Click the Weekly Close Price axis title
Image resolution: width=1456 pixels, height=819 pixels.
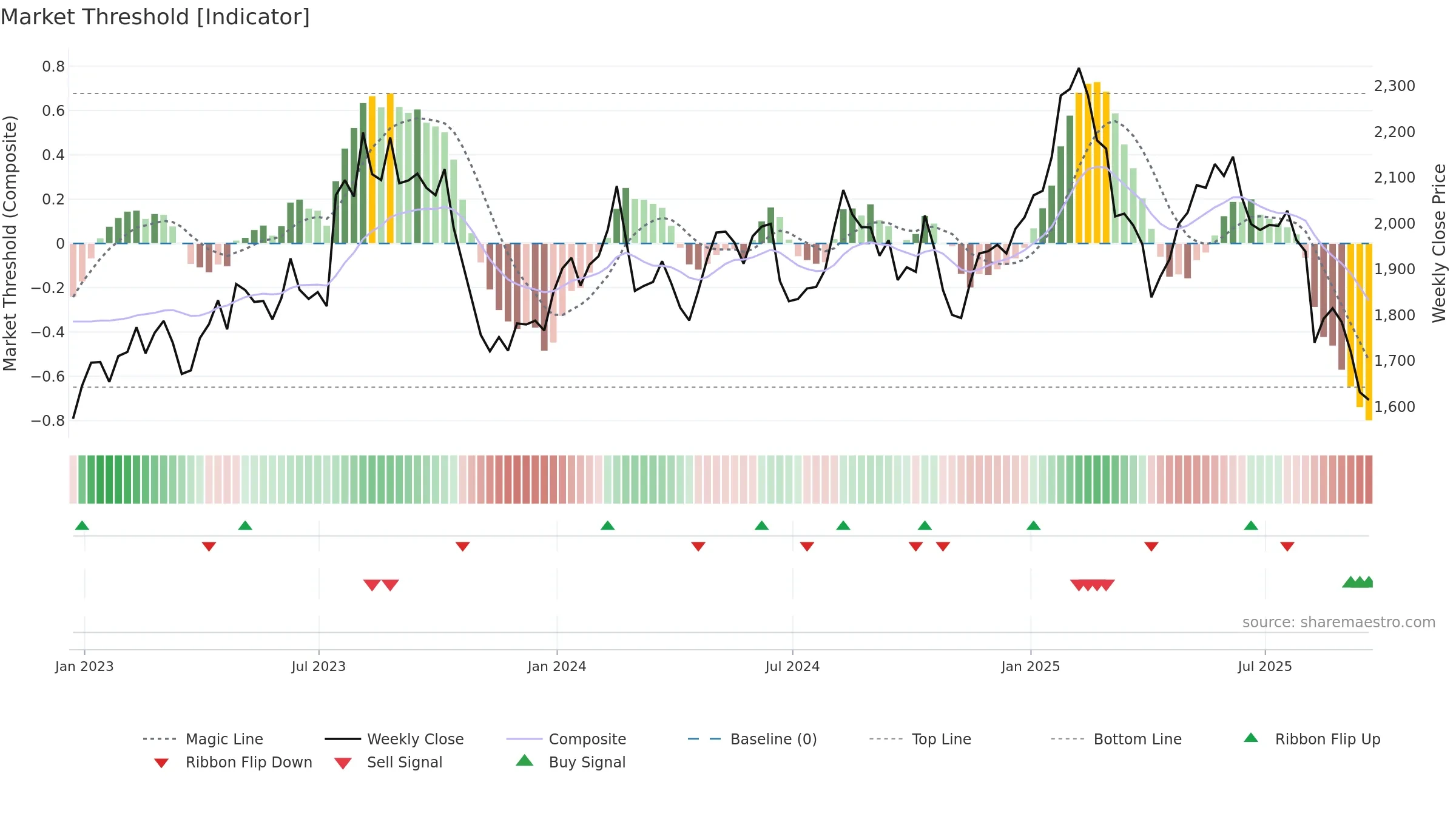1439,243
